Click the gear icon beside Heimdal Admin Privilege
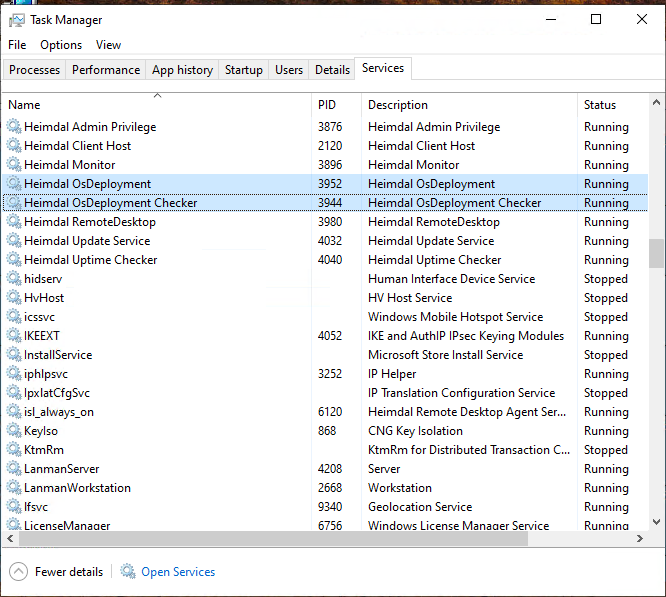The width and height of the screenshot is (666, 597). [14, 127]
